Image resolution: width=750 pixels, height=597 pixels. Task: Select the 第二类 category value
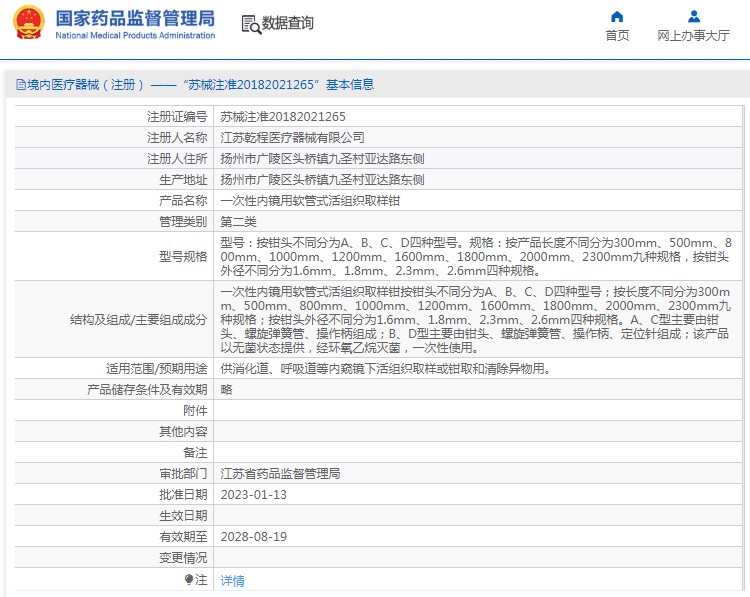coord(238,222)
